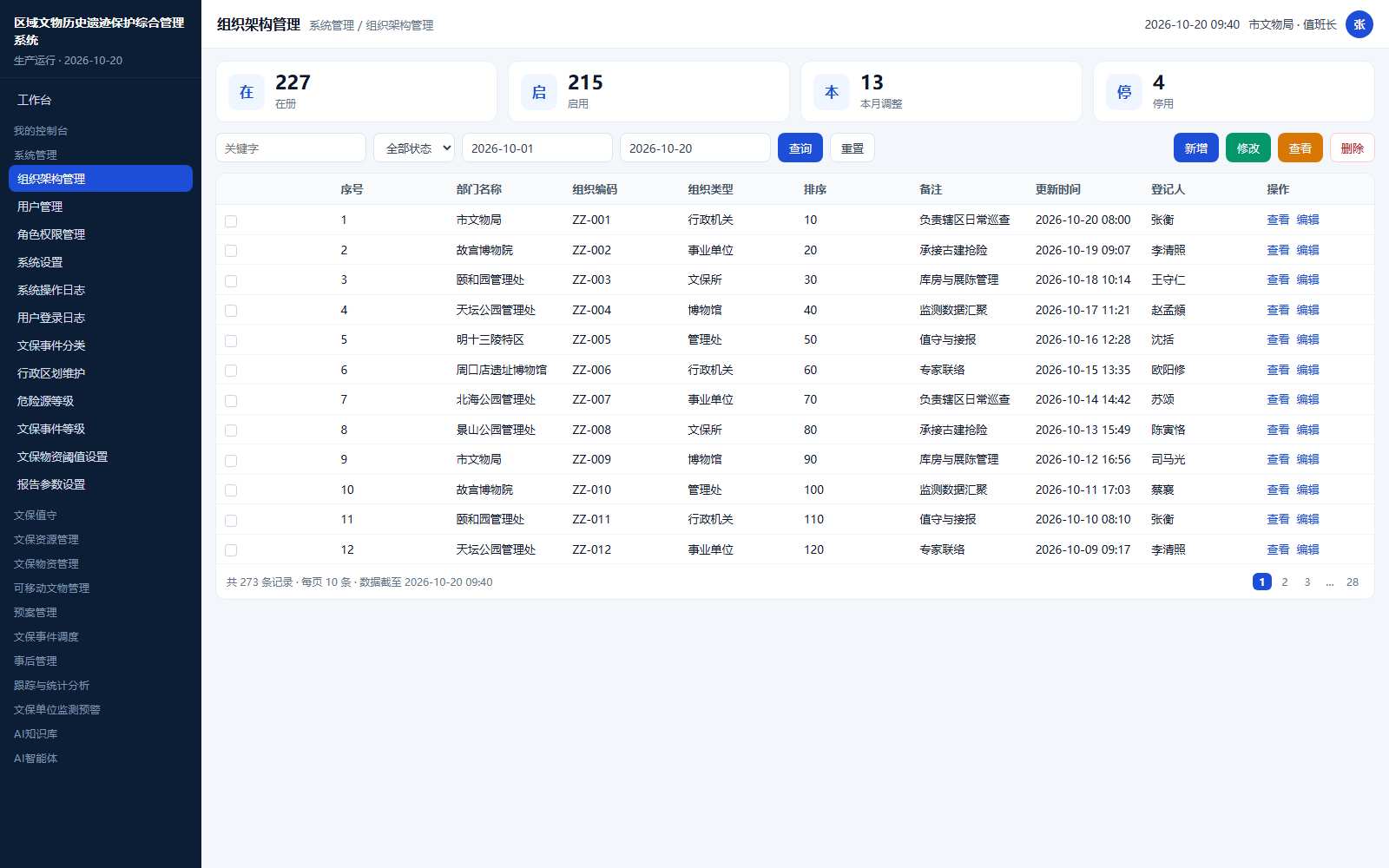The height and width of the screenshot is (868, 1389).
Task: Select 工作台 in the sidebar
Action: point(101,100)
